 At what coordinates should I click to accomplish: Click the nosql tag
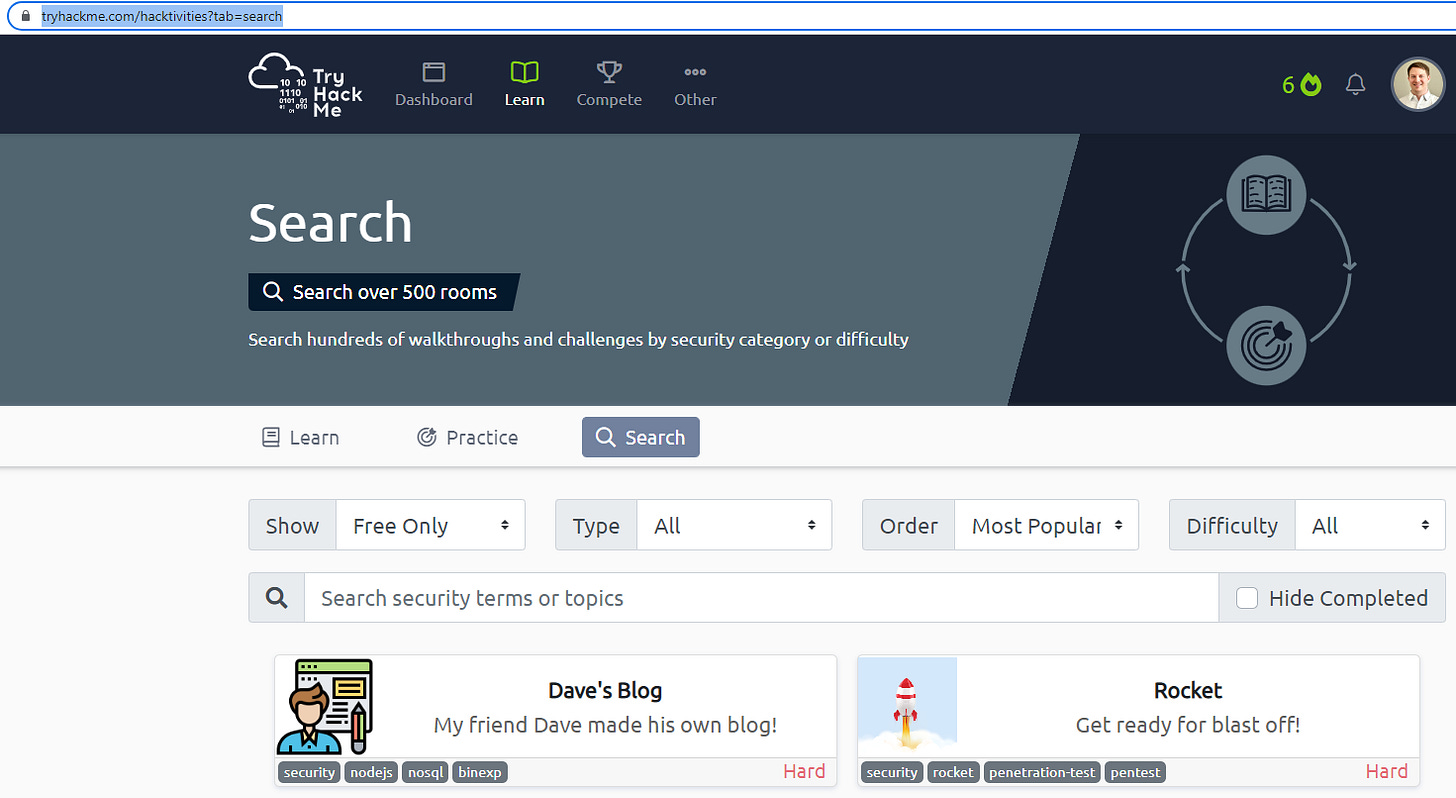click(426, 772)
